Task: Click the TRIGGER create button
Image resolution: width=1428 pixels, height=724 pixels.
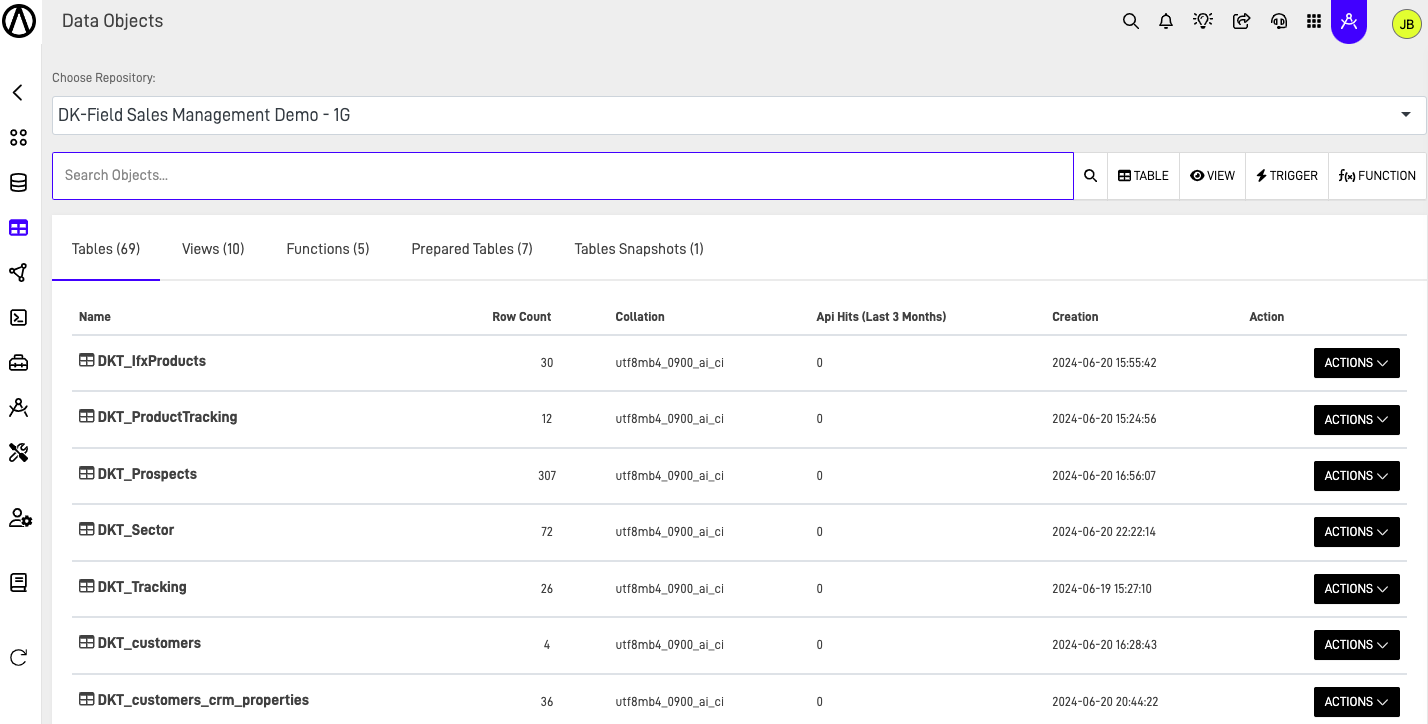Action: pyautogui.click(x=1287, y=176)
